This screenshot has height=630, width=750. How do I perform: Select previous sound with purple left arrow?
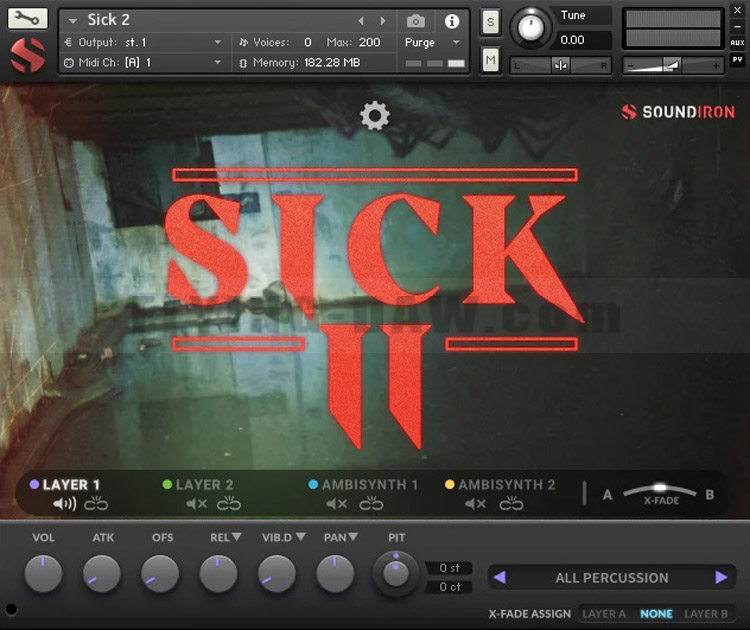(500, 577)
